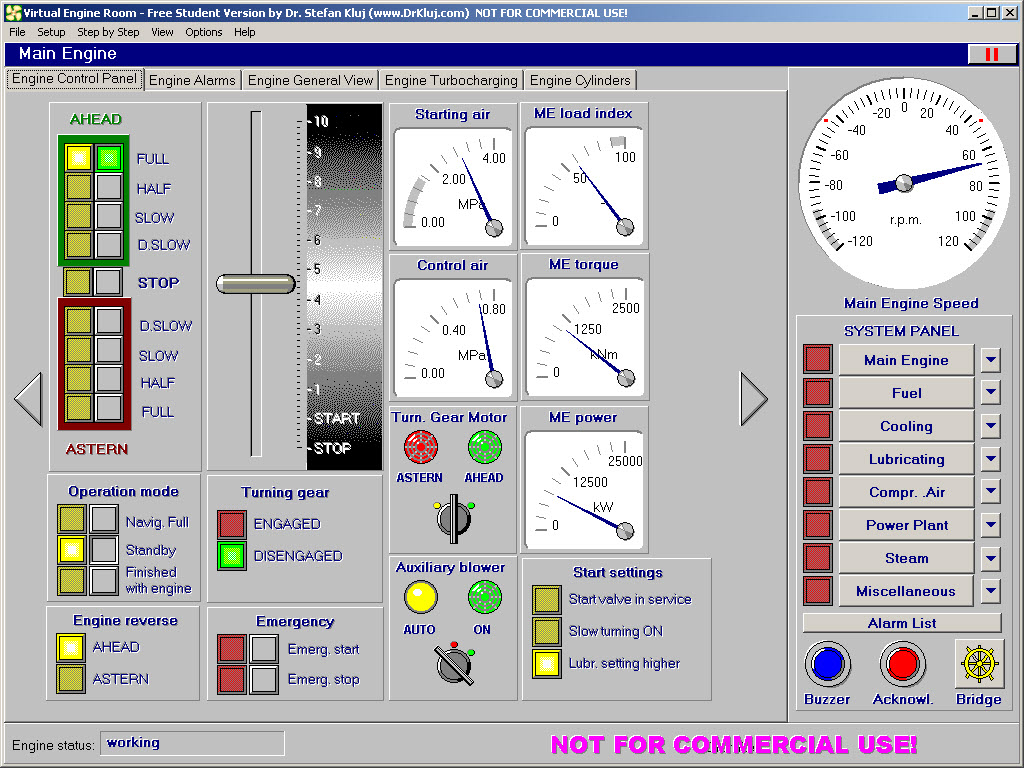1024x768 pixels.
Task: Open the Step by Step menu
Action: 108,32
